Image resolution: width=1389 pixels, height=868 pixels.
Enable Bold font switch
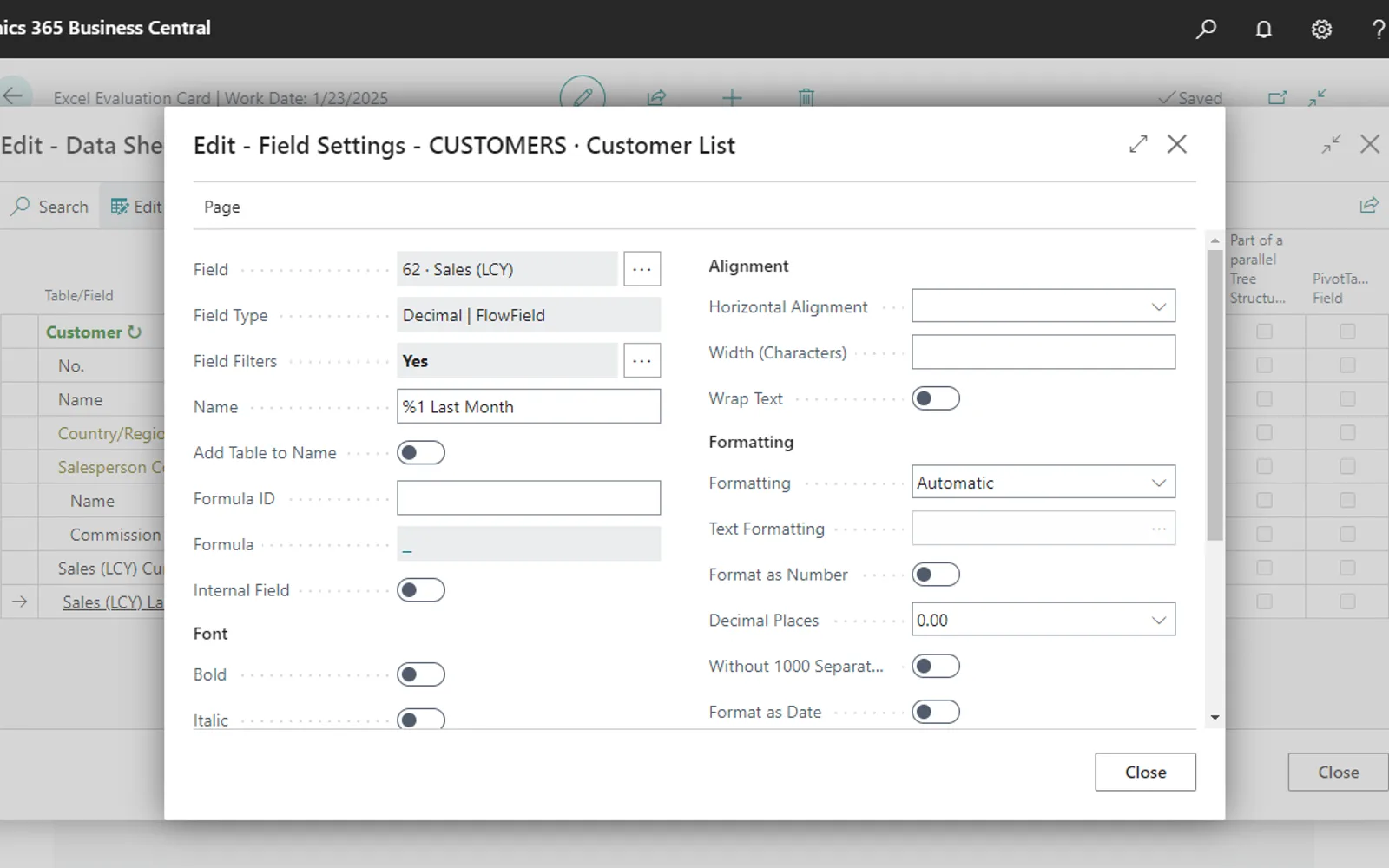tap(421, 674)
